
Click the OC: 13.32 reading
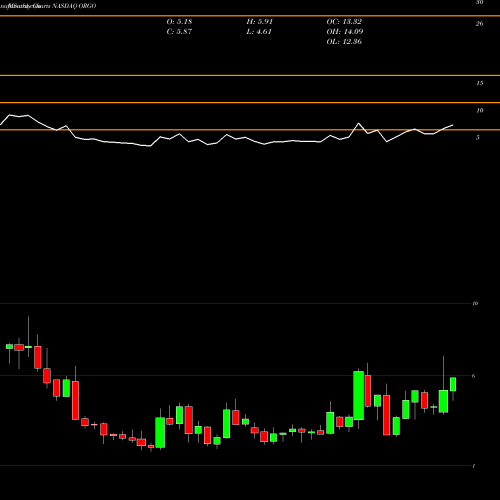click(344, 22)
